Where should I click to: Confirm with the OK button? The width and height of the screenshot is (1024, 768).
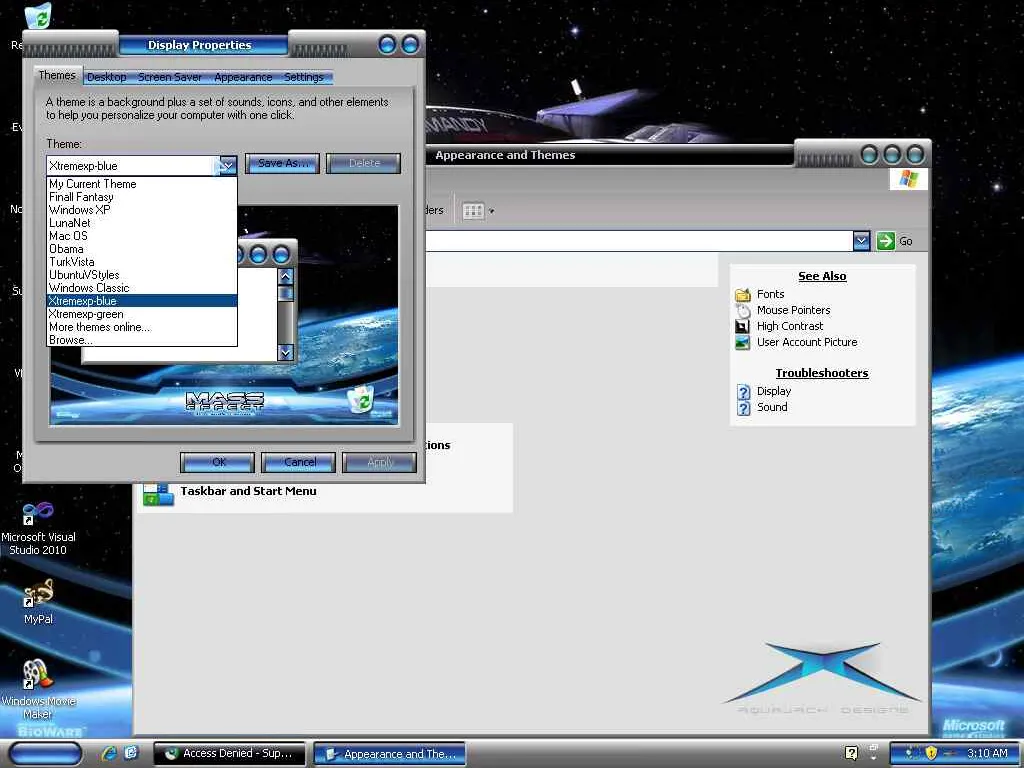(217, 462)
